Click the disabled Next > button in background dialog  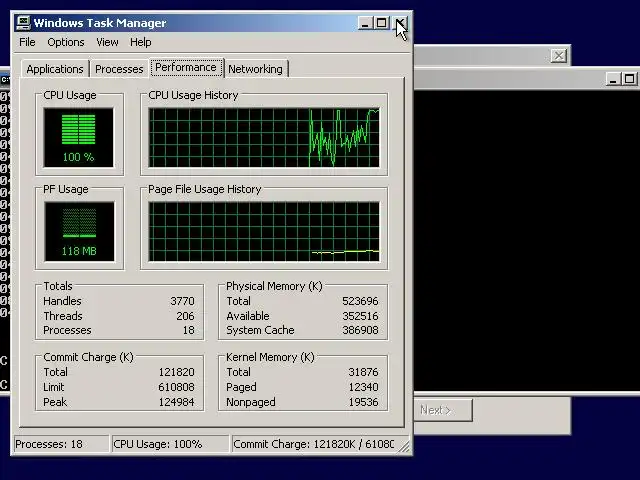[x=443, y=410]
